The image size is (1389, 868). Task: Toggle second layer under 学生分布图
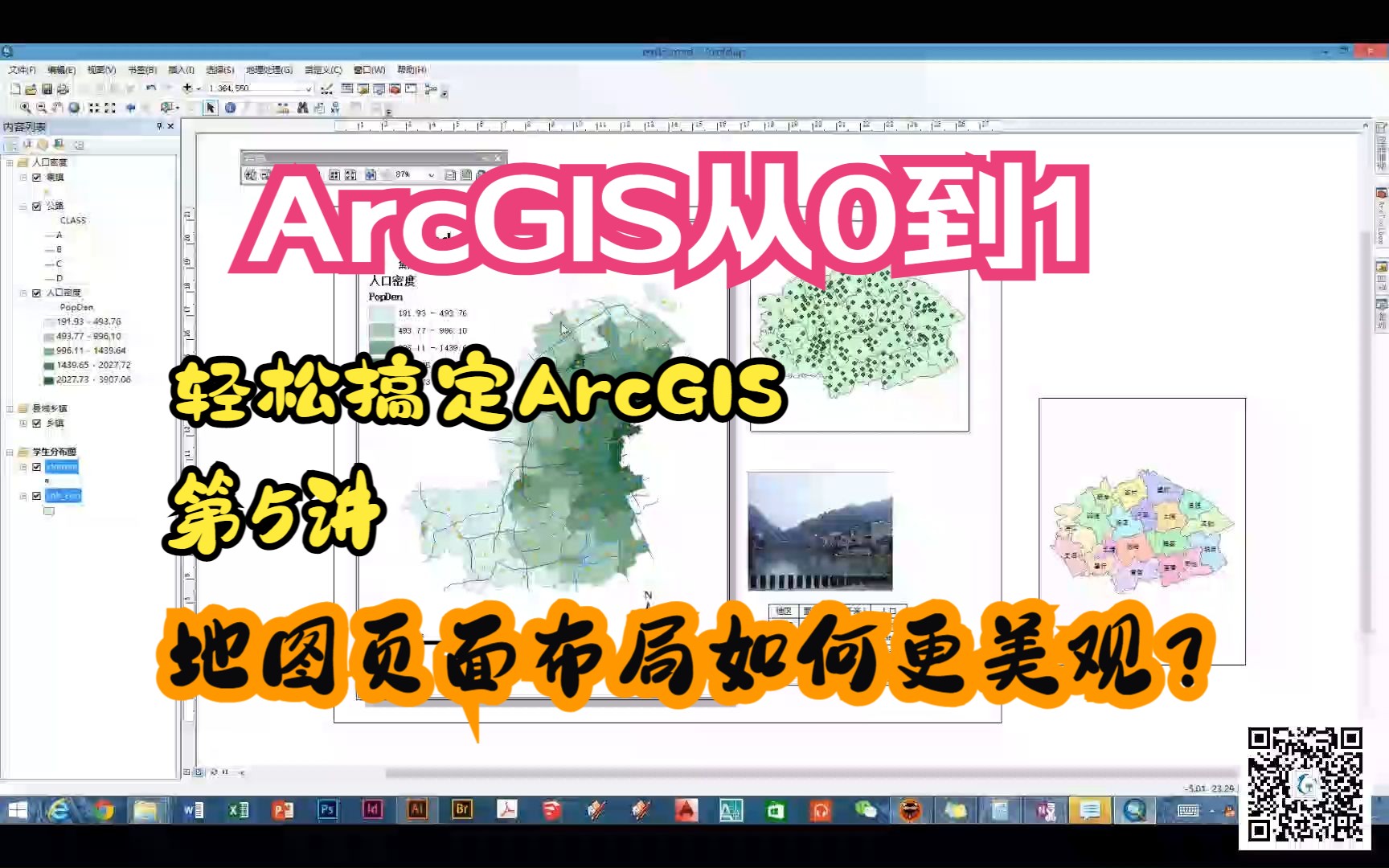pos(36,495)
